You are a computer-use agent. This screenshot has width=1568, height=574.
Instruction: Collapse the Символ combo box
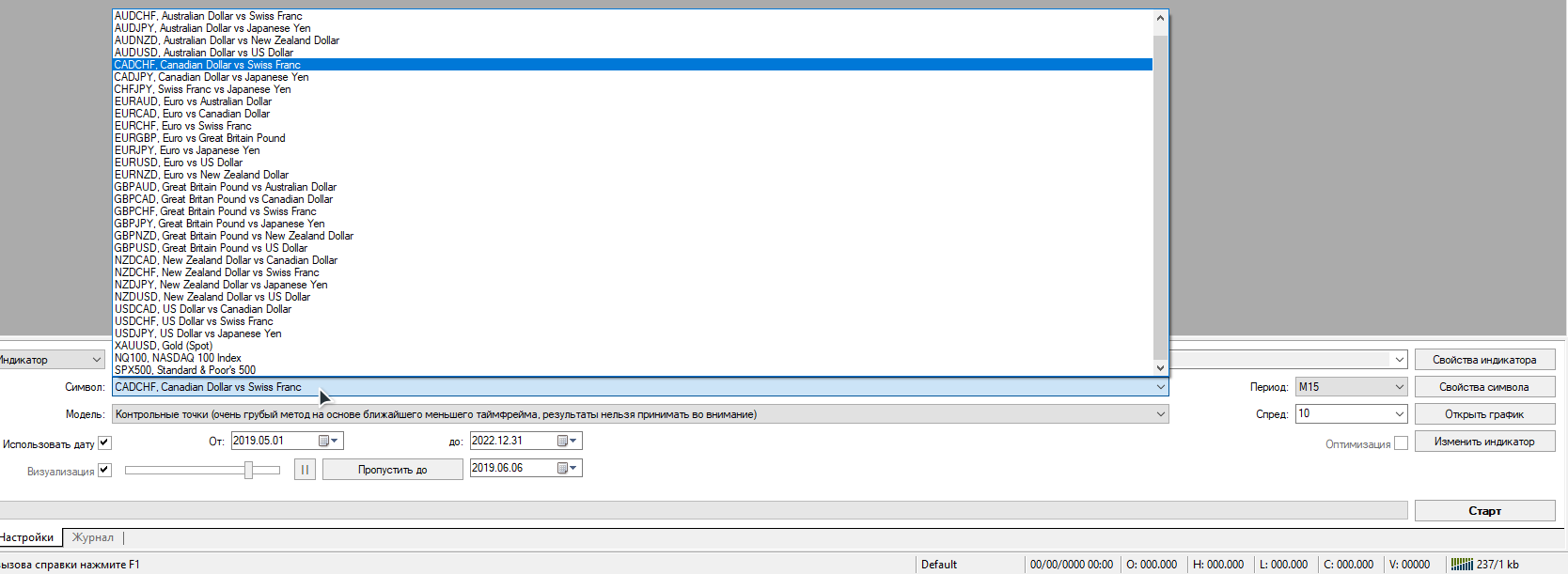pos(1160,387)
